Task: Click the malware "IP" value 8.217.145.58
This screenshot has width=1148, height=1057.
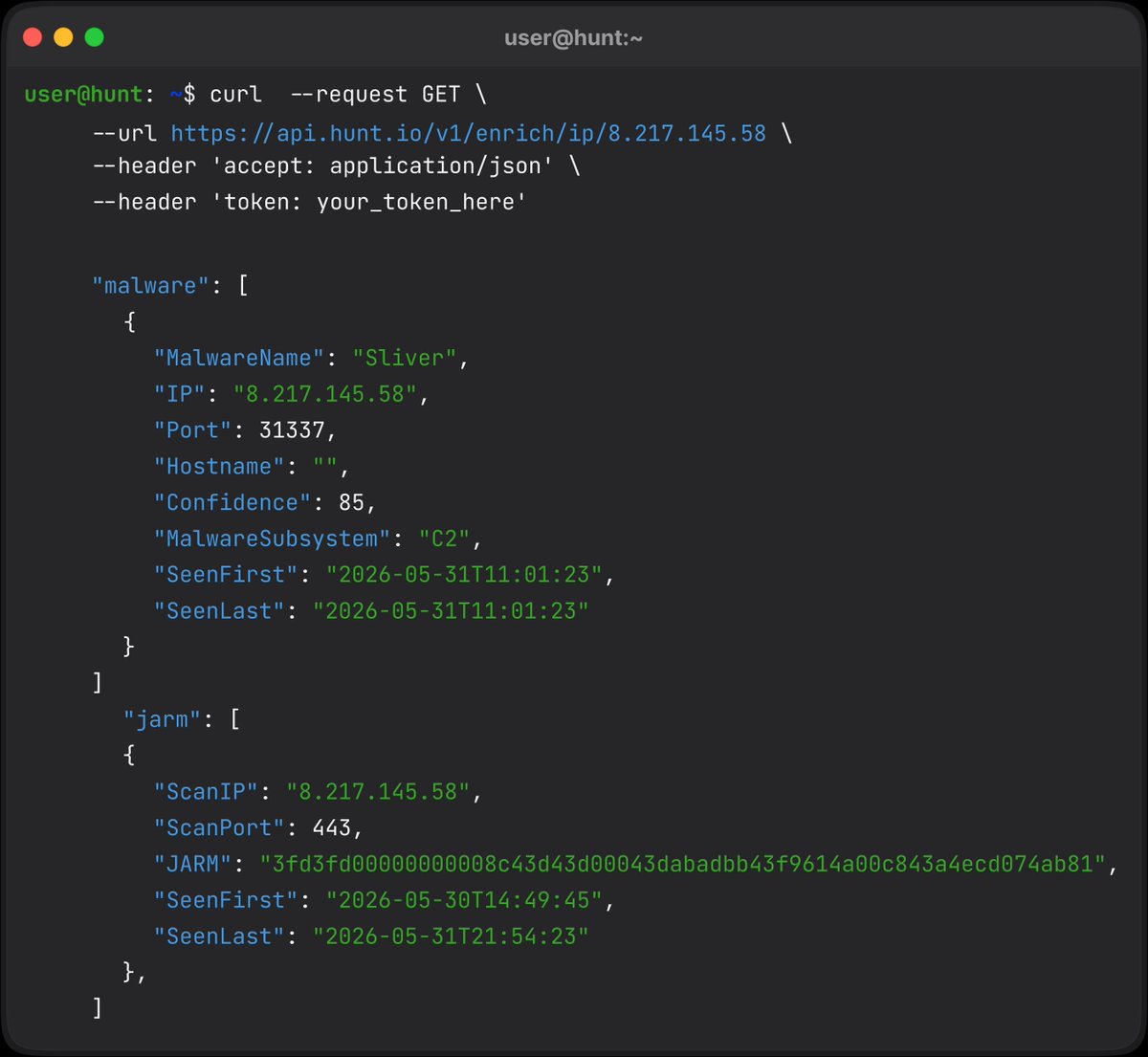Action: click(325, 394)
